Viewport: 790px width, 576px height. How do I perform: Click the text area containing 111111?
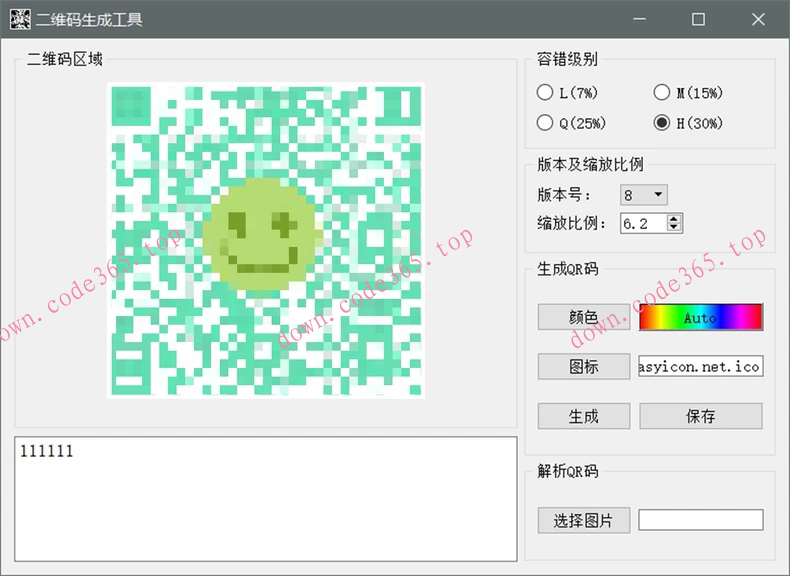click(x=266, y=499)
